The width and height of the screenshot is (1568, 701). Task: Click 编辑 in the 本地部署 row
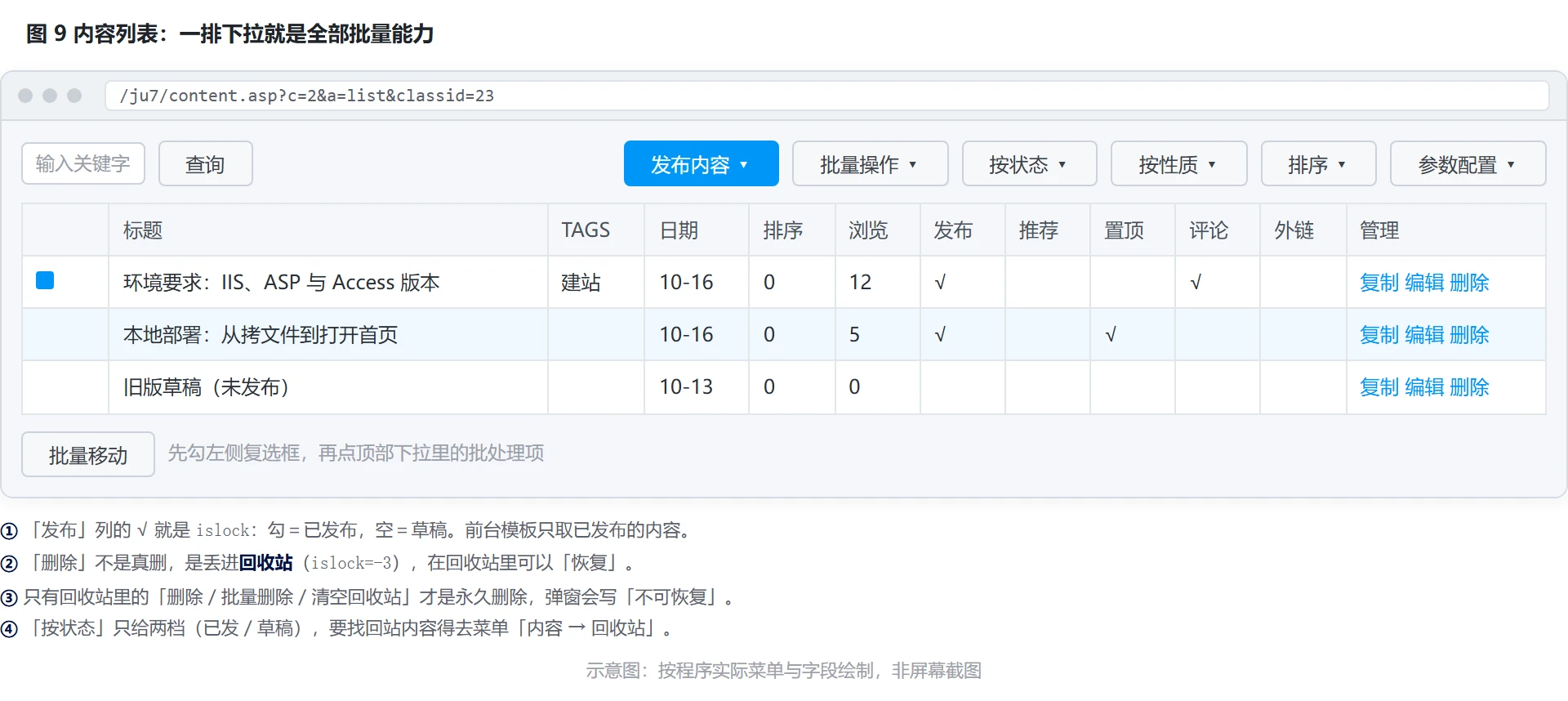pos(1424,335)
